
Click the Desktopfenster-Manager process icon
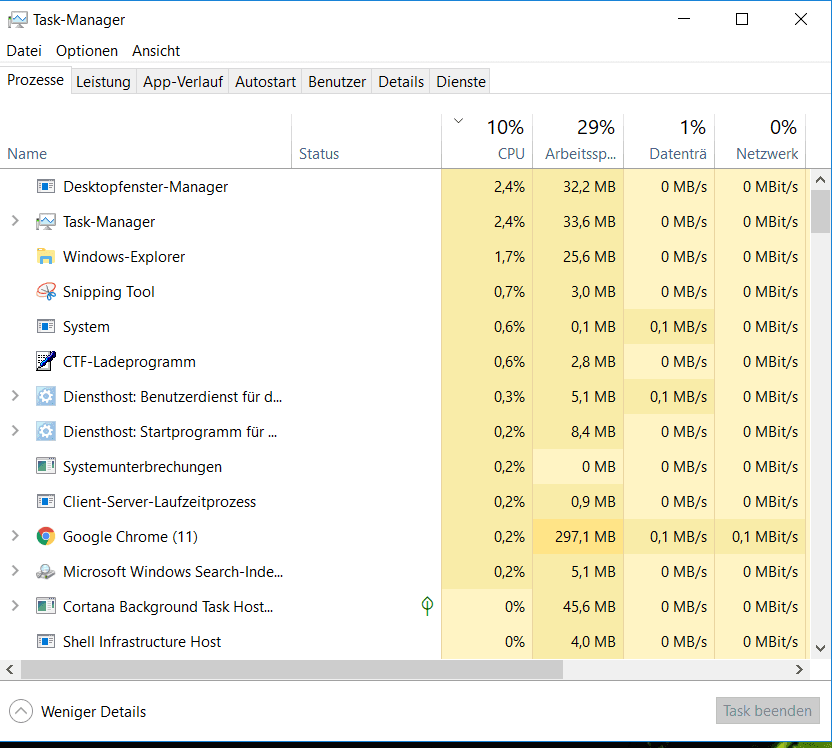tap(46, 186)
